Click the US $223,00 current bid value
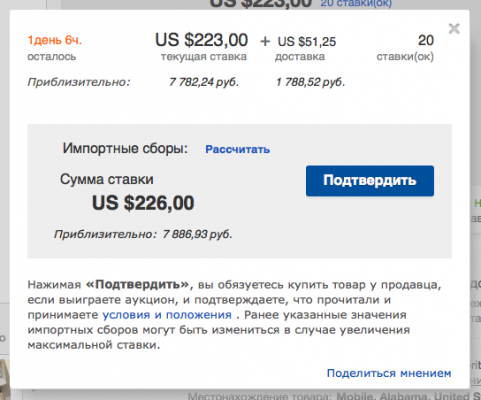Image resolution: width=481 pixels, height=400 pixels. [201, 40]
